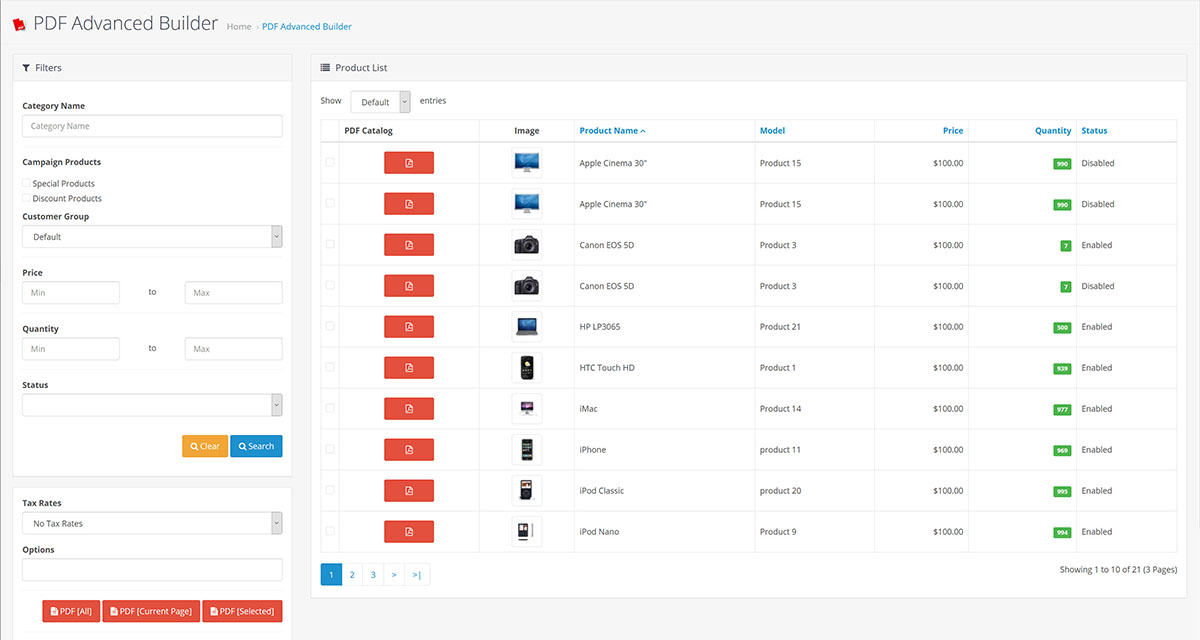The image size is (1200, 640).
Task: Click PDF catalog button for HTC Touch HD
Action: [409, 368]
